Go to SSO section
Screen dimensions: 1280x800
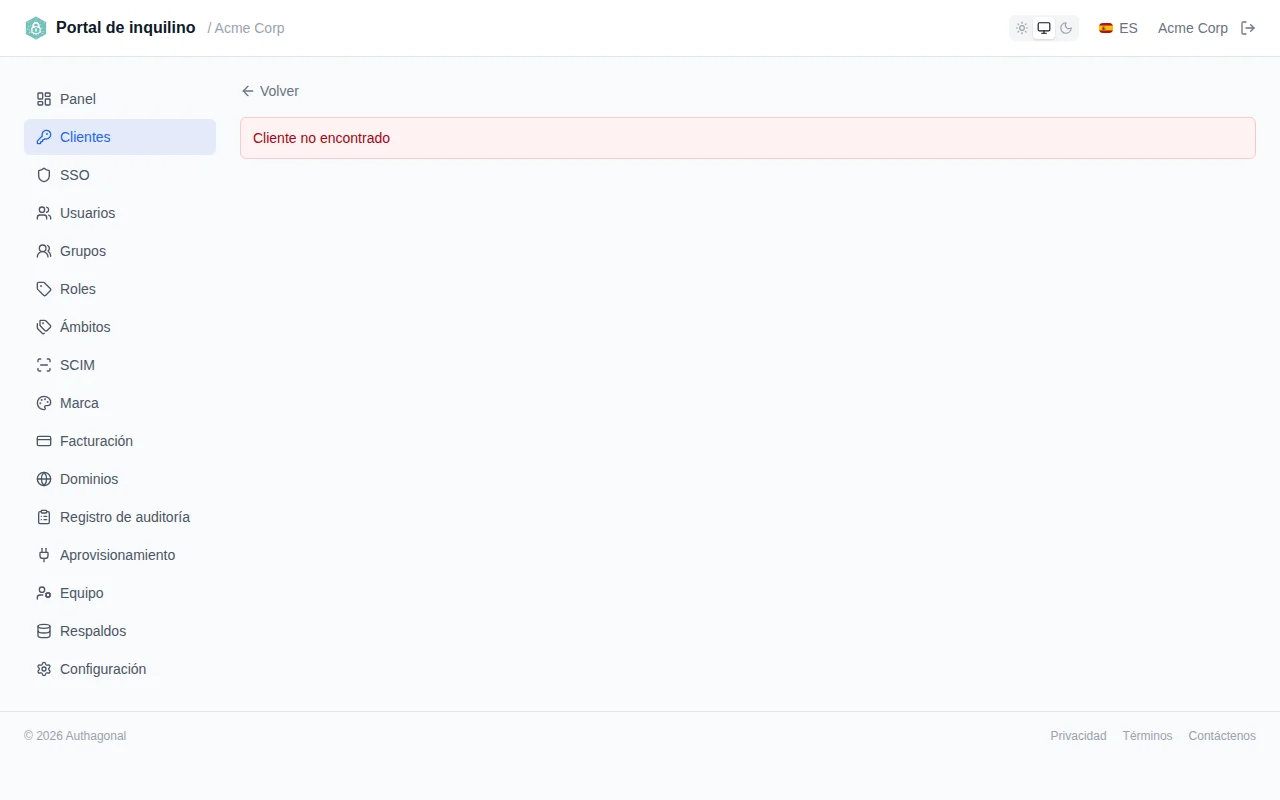[x=120, y=175]
